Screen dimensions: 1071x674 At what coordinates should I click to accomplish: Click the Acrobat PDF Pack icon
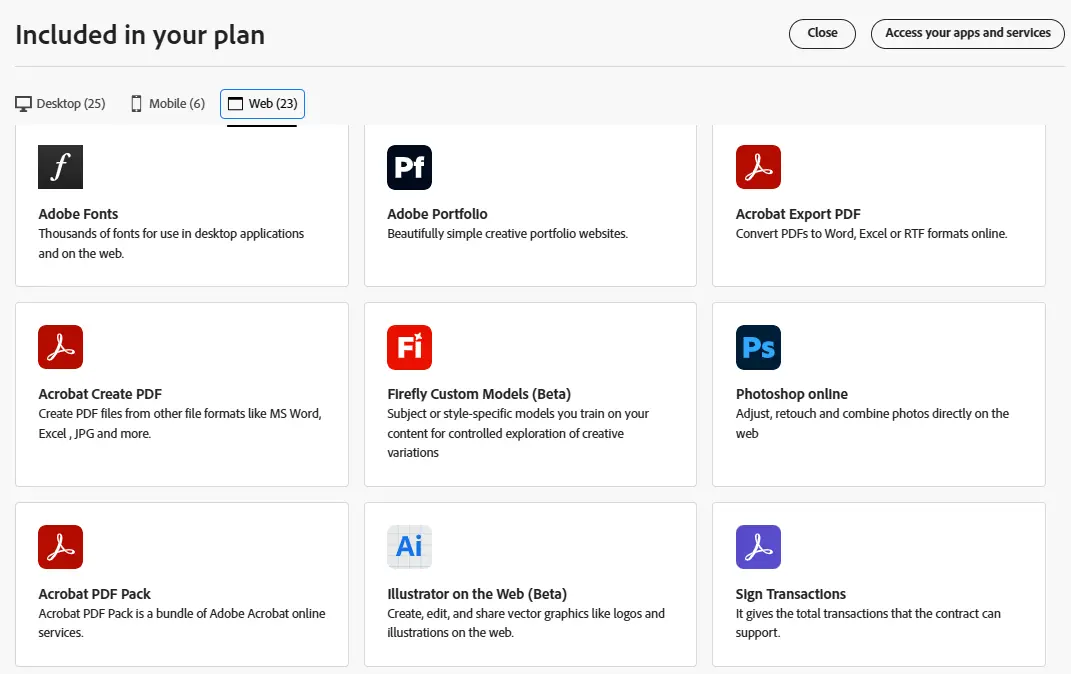[x=61, y=547]
